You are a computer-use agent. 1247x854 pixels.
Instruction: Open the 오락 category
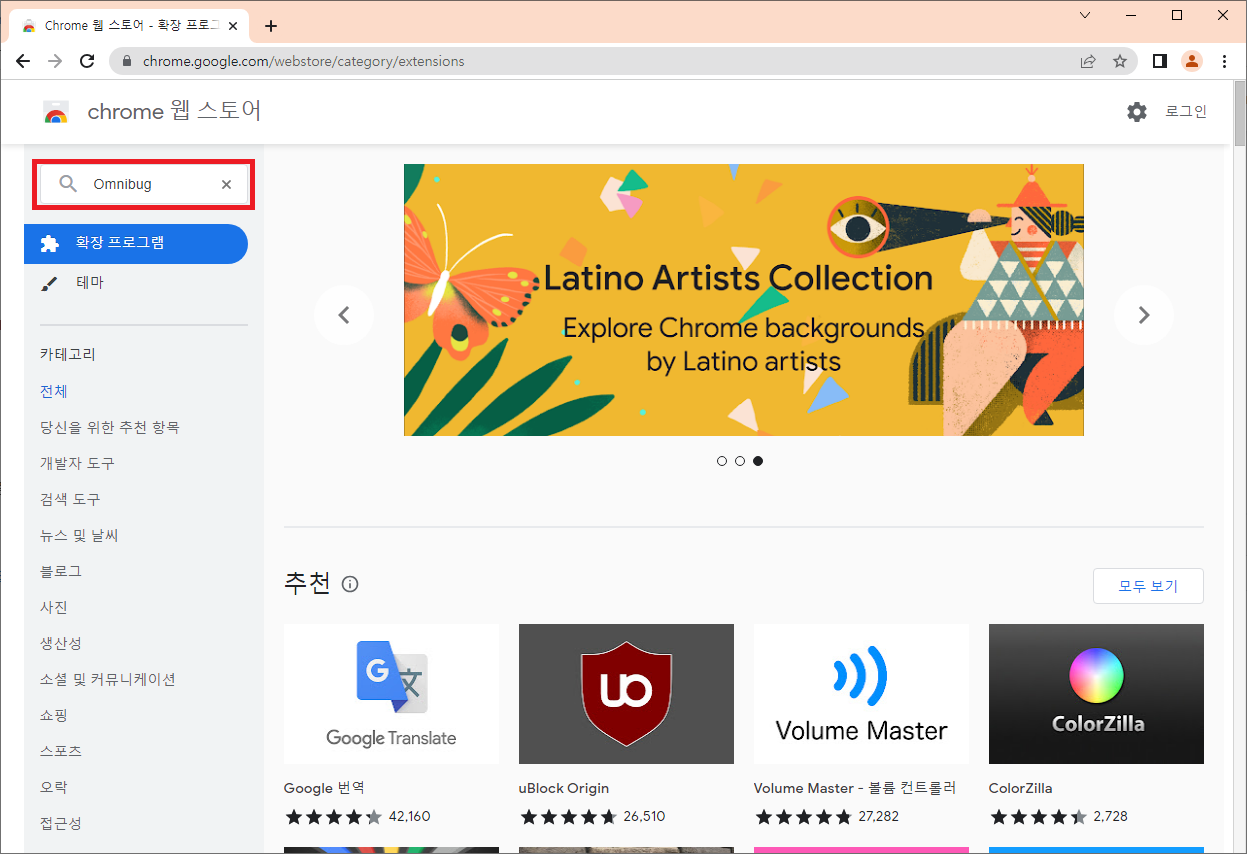[x=54, y=787]
